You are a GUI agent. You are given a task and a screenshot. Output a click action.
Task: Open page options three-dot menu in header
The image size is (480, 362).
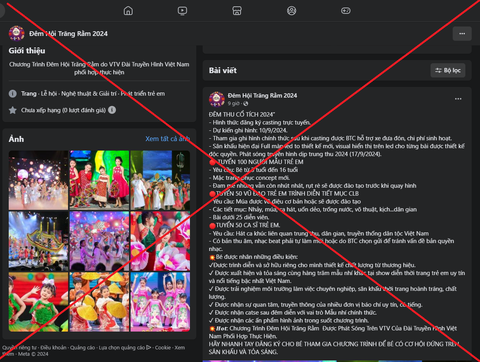point(462,33)
